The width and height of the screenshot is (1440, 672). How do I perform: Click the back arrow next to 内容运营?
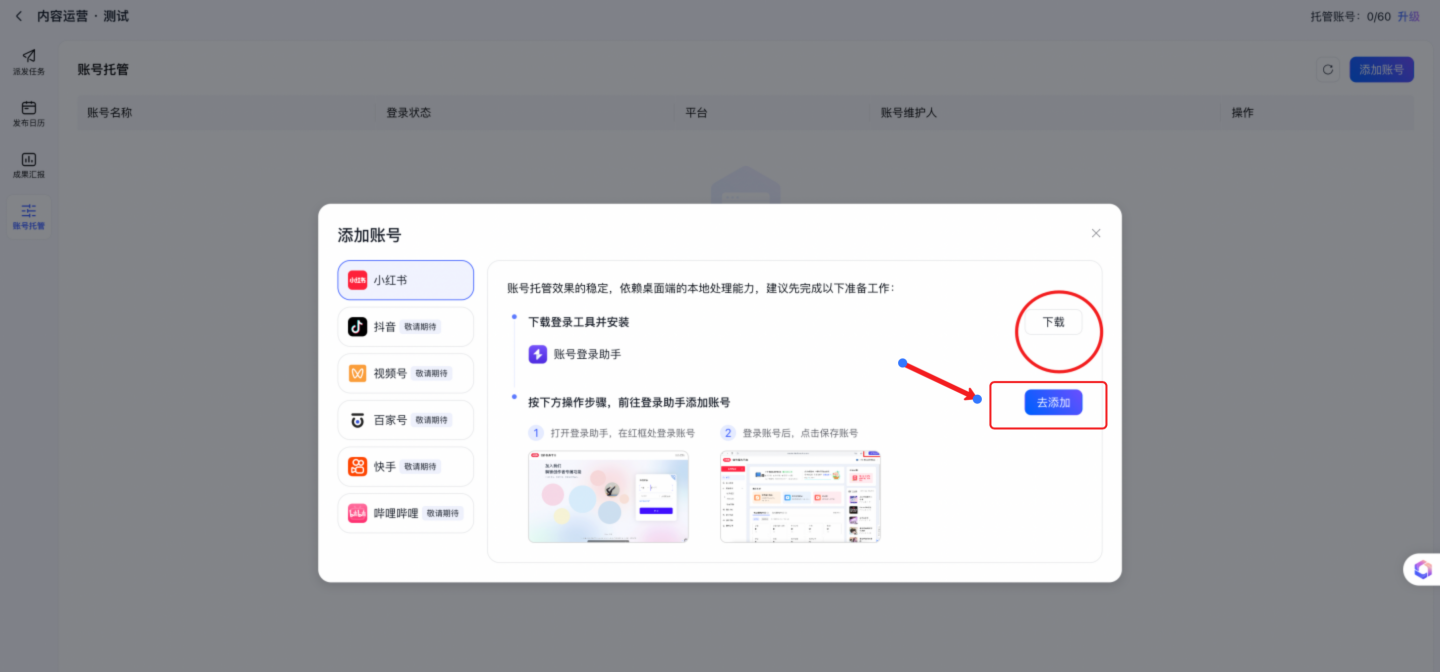[x=18, y=16]
